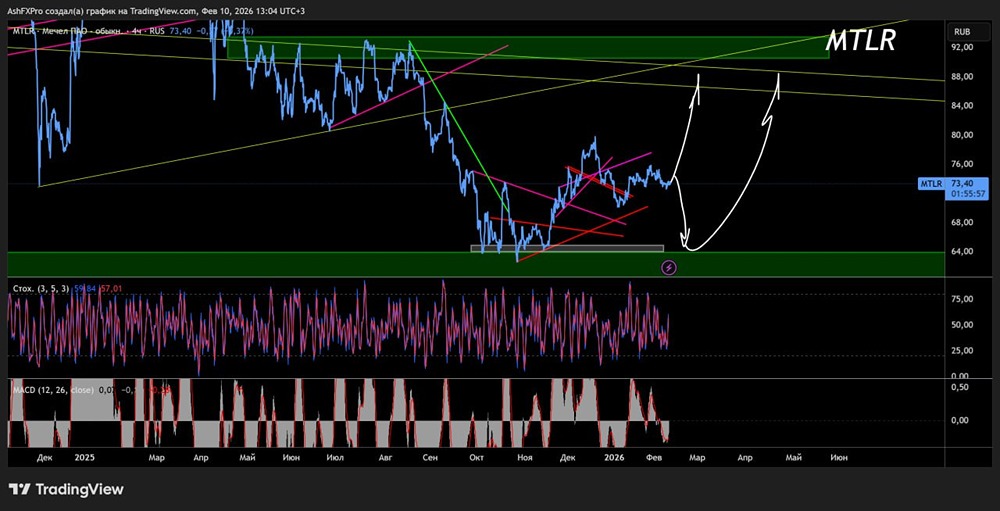Click the 25,00 stochastic axis label
The image size is (1000, 511).
click(x=962, y=351)
